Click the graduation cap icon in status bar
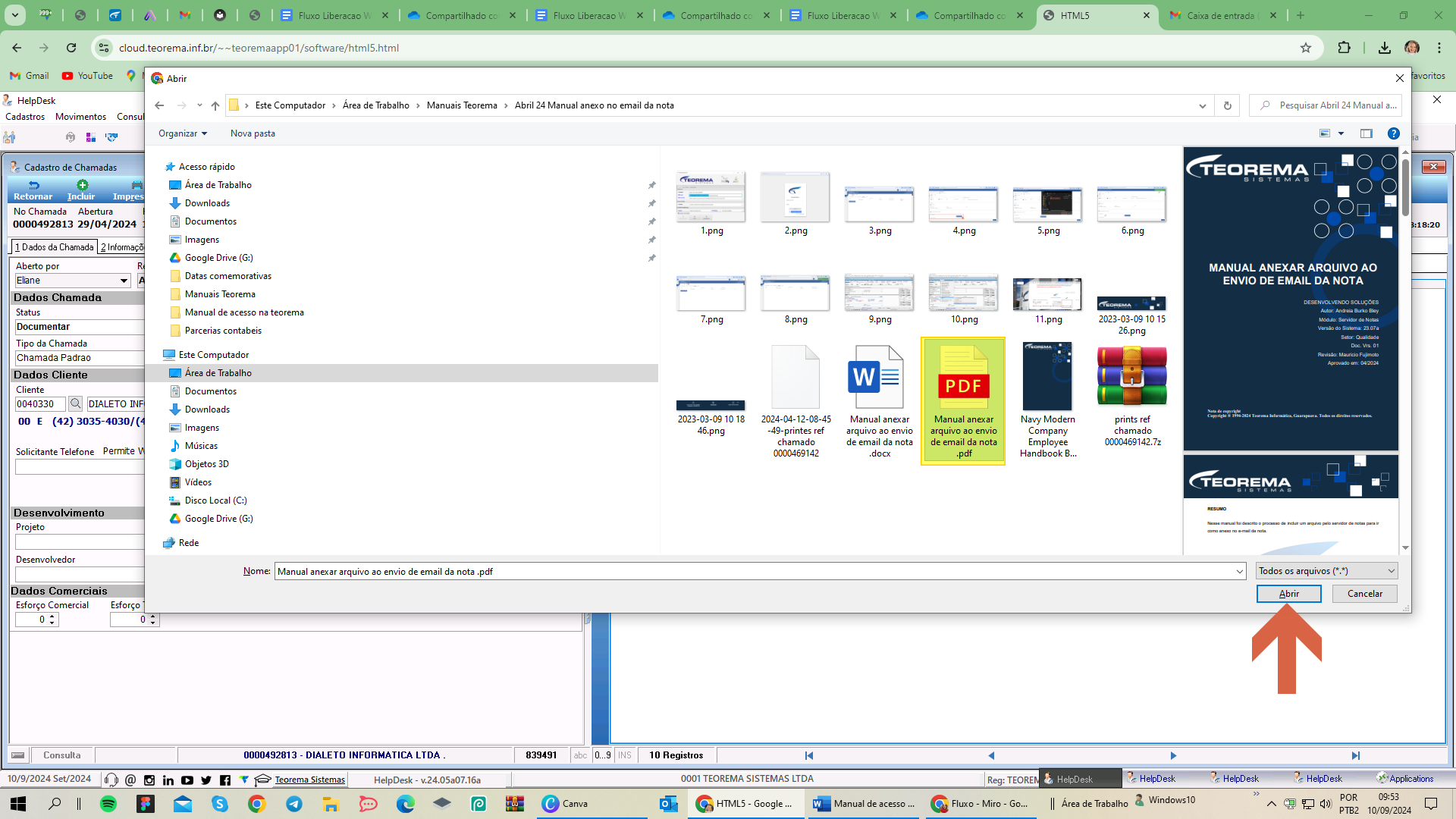 pyautogui.click(x=262, y=780)
